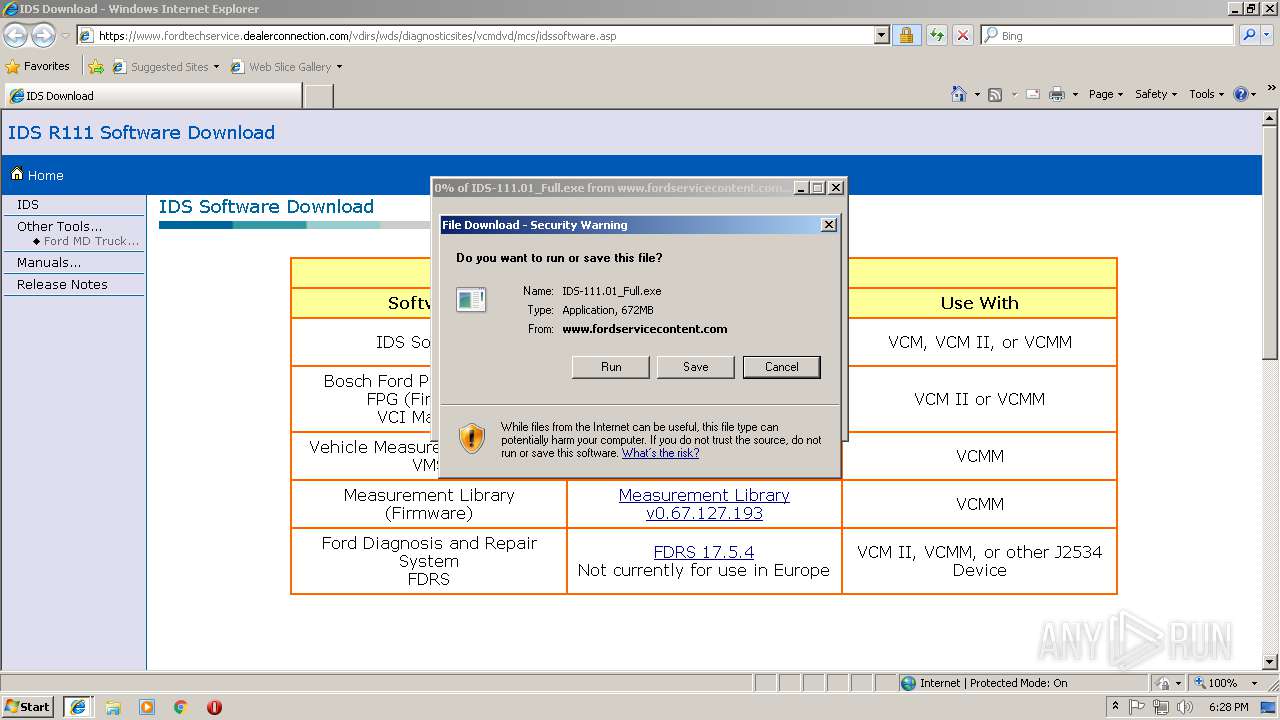The height and width of the screenshot is (720, 1280).
Task: Click Add to Favorites Bar icon
Action: pyautogui.click(x=95, y=67)
